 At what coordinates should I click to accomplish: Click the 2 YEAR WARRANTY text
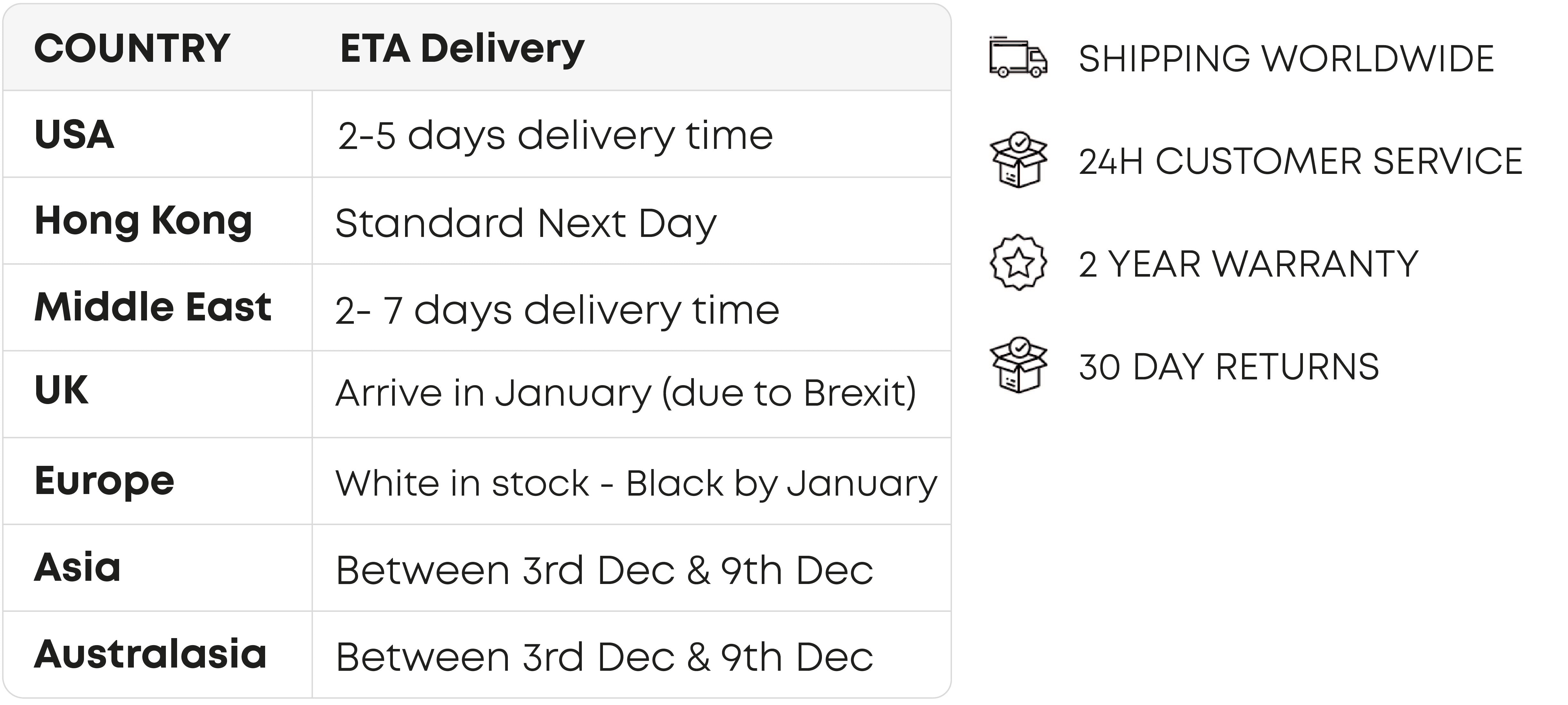coord(1248,264)
